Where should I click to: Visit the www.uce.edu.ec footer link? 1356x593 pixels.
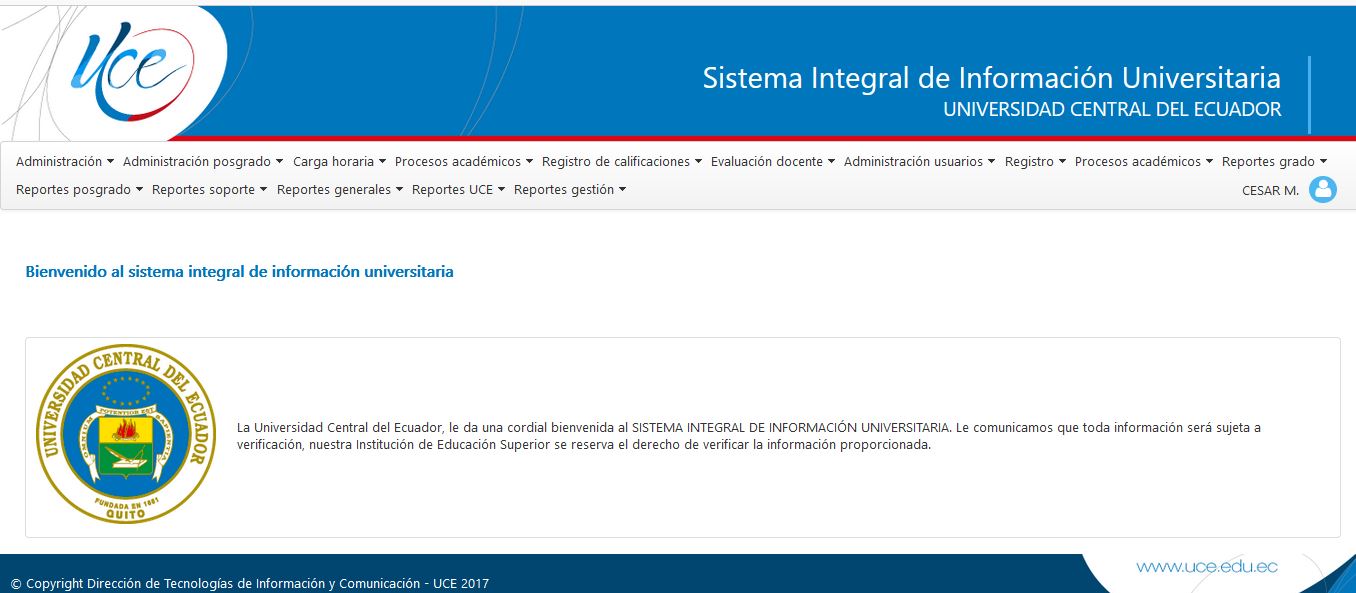tap(1207, 567)
